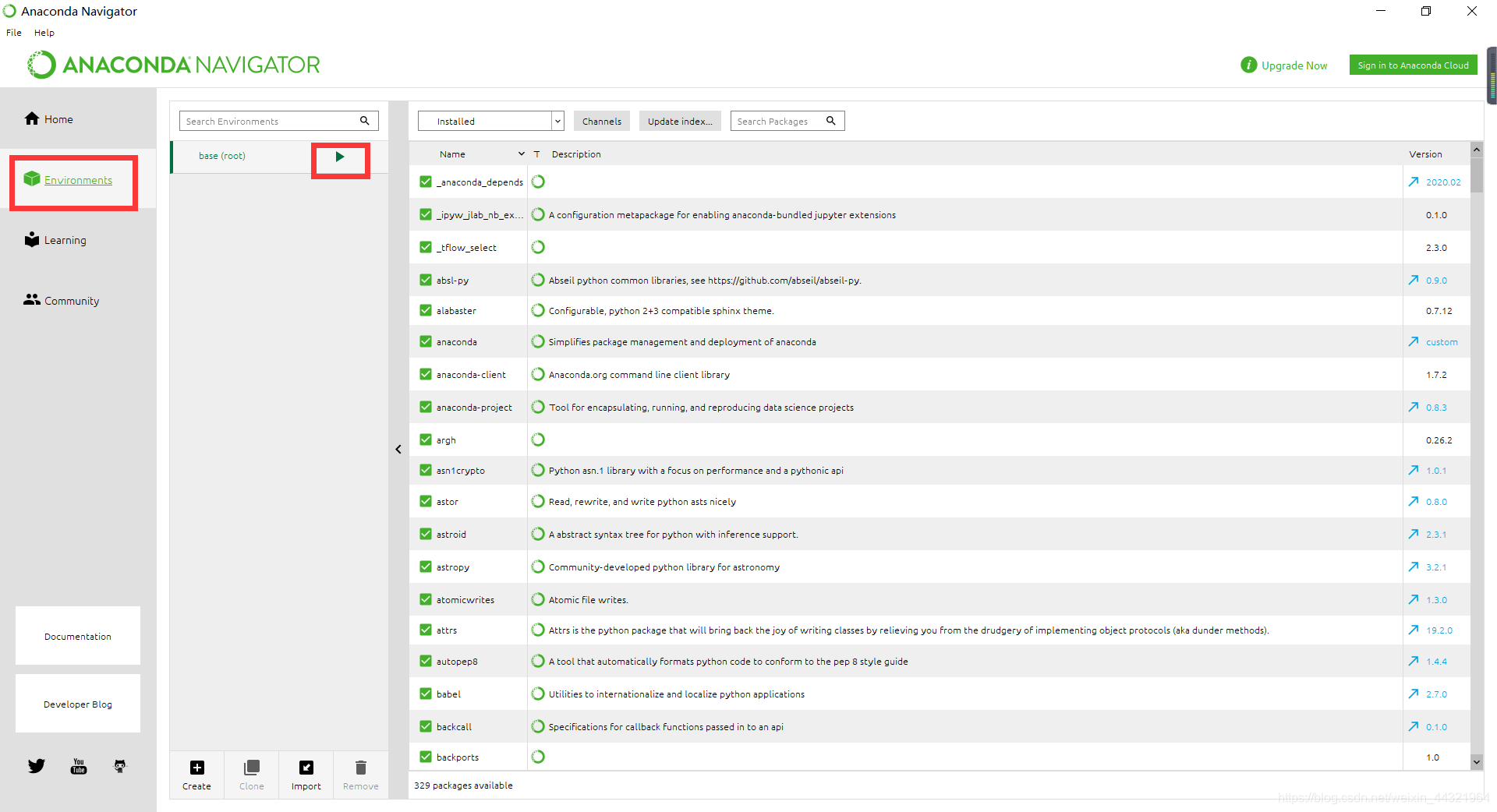Viewport: 1497px width, 812px height.
Task: Open the Documentation button
Action: point(78,636)
